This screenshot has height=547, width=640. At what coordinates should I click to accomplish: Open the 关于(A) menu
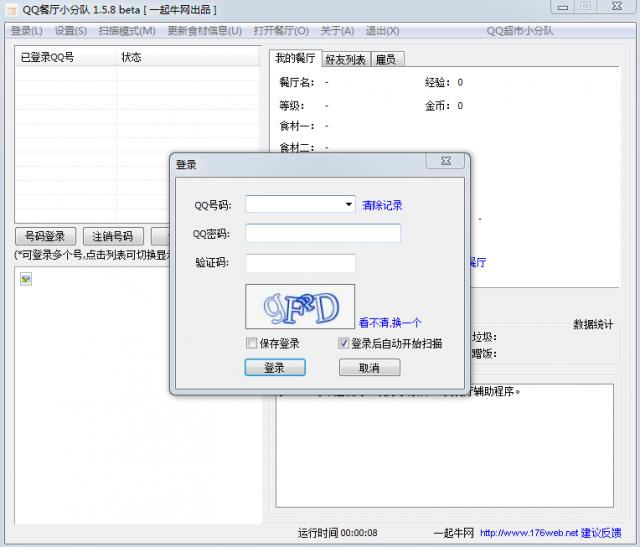[x=337, y=31]
